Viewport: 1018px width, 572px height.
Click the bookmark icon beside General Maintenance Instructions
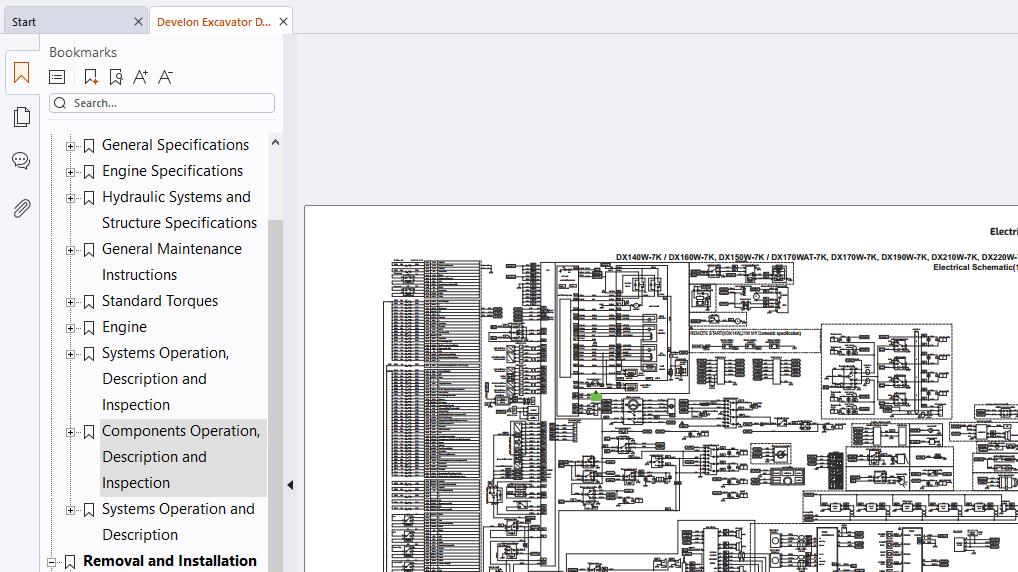[x=89, y=250]
